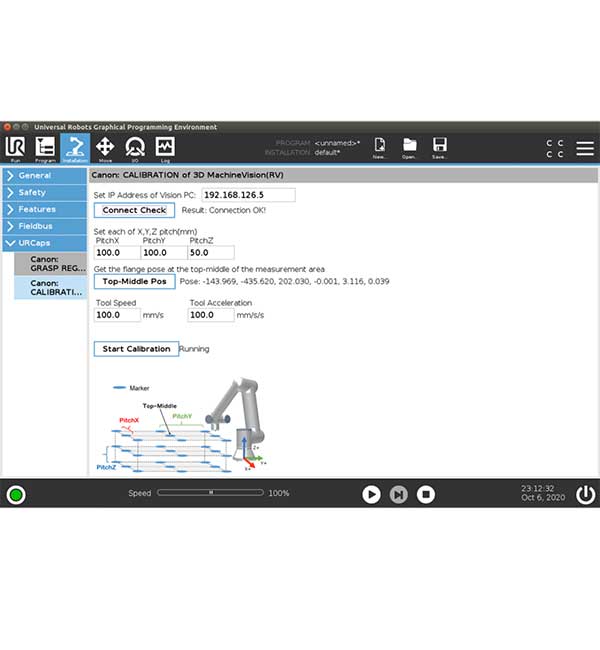Click the 'Result: Connection OK!' text
This screenshot has height=650, width=600.
point(223,210)
